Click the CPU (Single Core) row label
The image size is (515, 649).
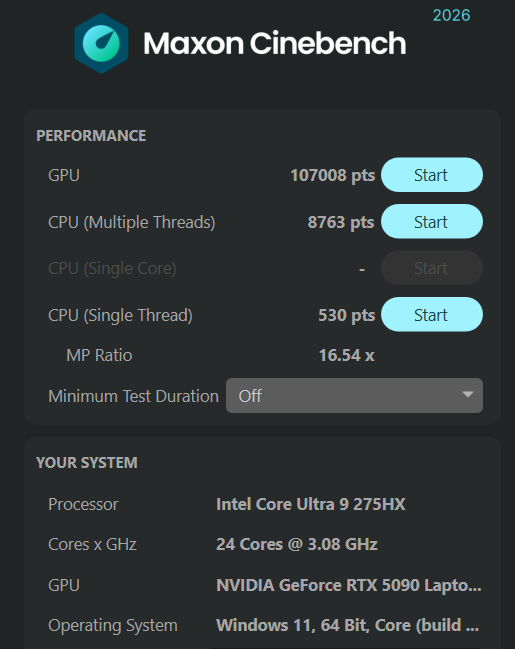[x=112, y=268]
